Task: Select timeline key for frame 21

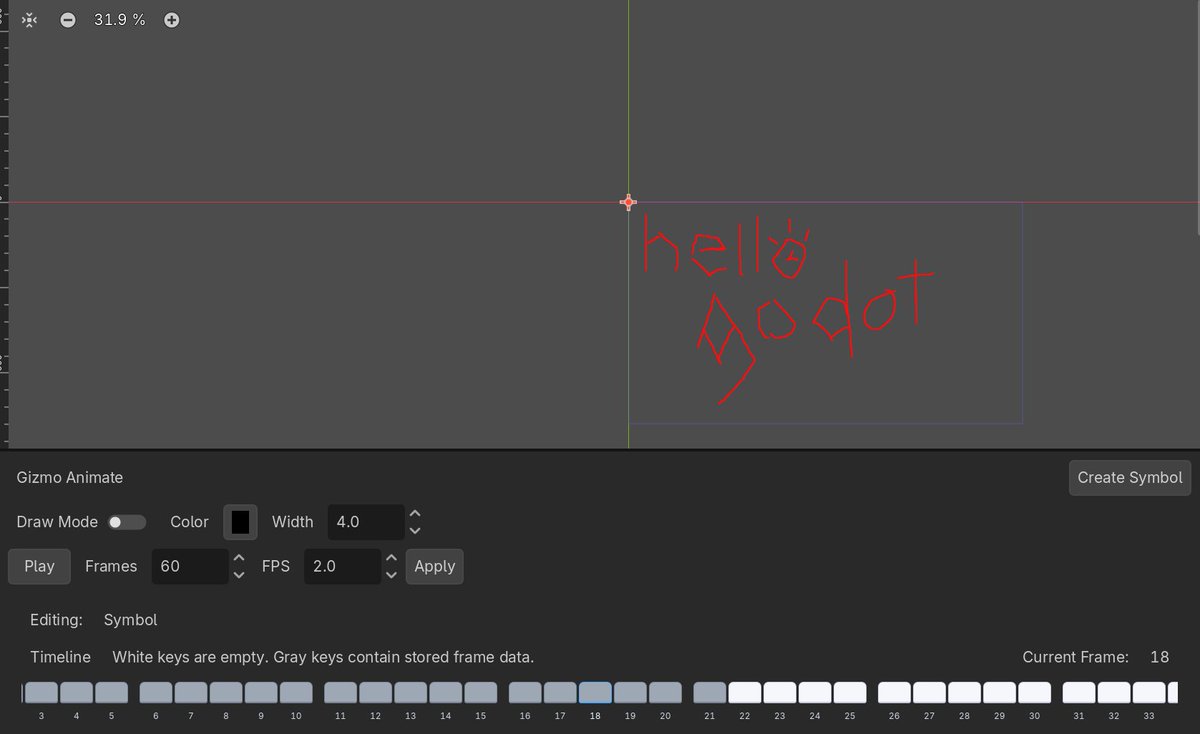Action: tap(710, 692)
